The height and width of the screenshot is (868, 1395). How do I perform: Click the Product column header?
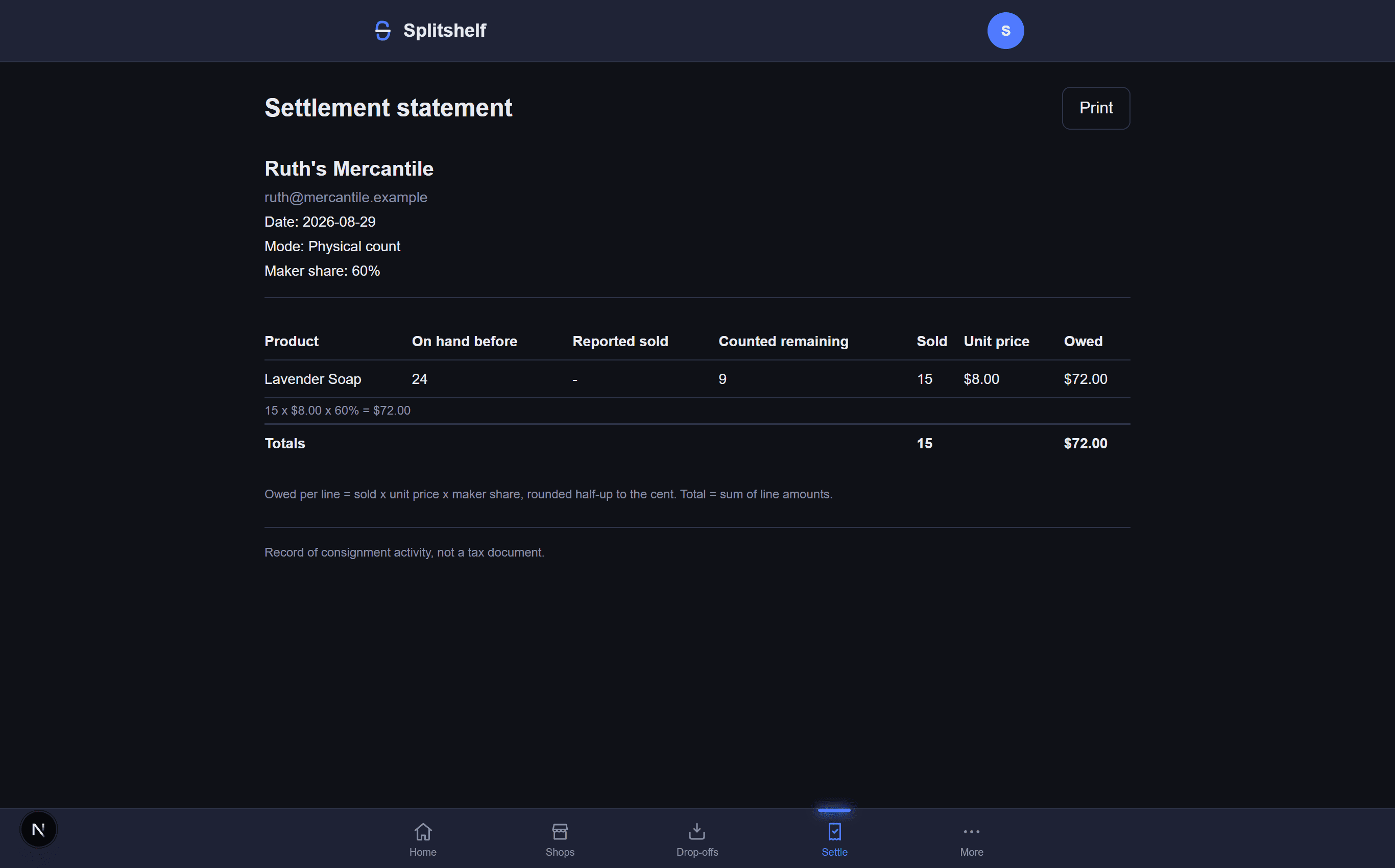tap(291, 341)
